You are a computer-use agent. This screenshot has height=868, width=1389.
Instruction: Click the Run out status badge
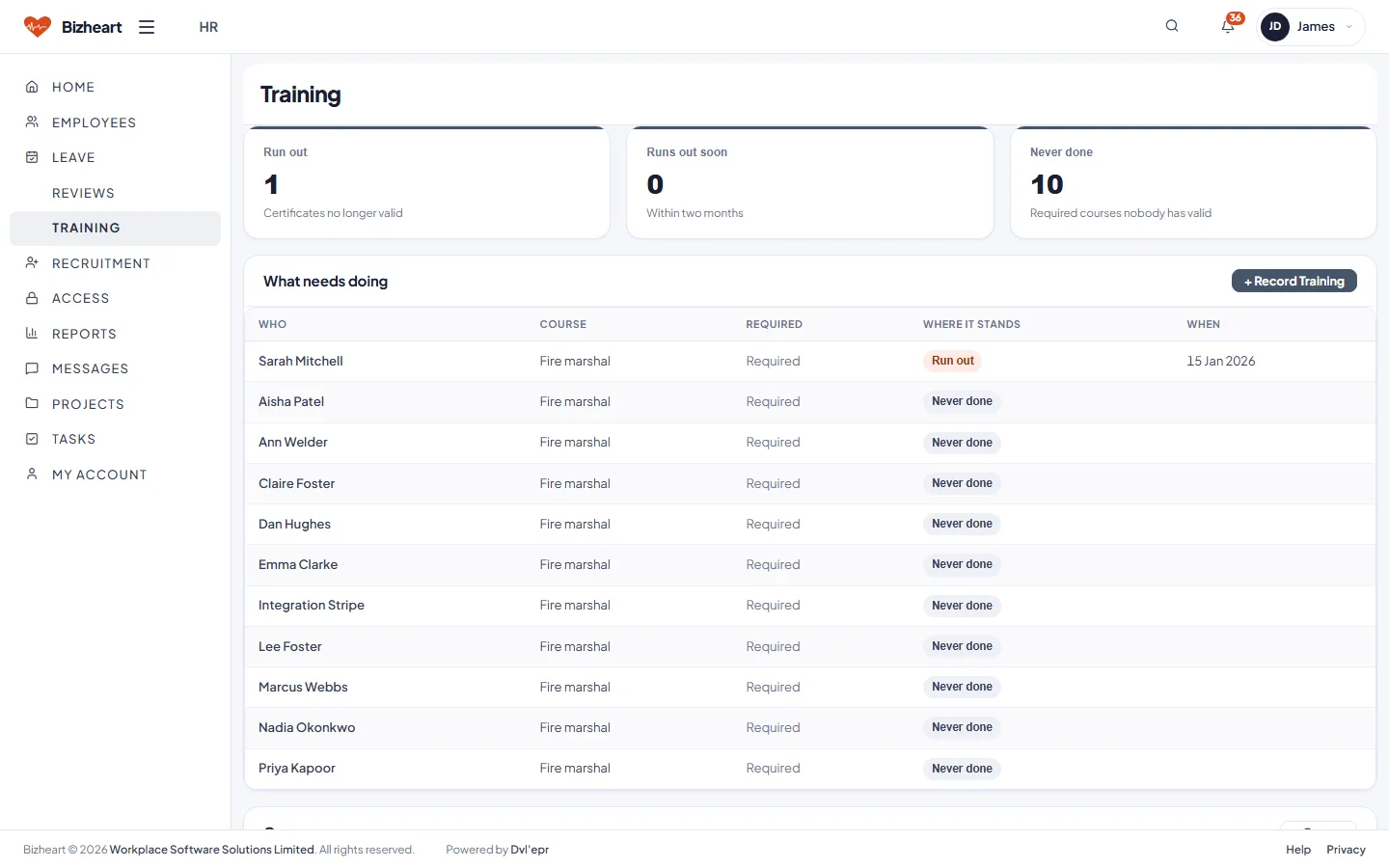(x=953, y=361)
